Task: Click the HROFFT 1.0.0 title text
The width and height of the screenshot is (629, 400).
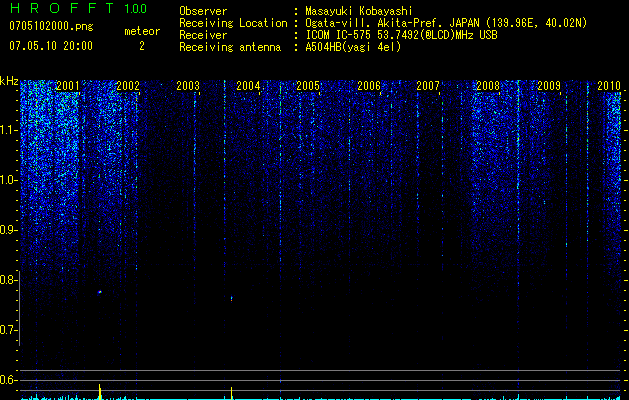Action: [78, 8]
